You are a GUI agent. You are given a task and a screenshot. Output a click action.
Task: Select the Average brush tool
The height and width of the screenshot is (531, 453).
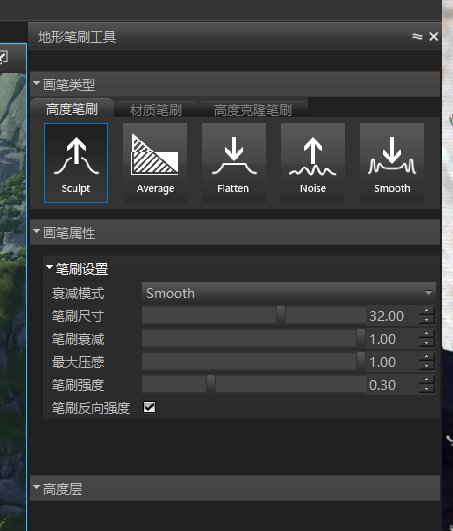tap(155, 163)
